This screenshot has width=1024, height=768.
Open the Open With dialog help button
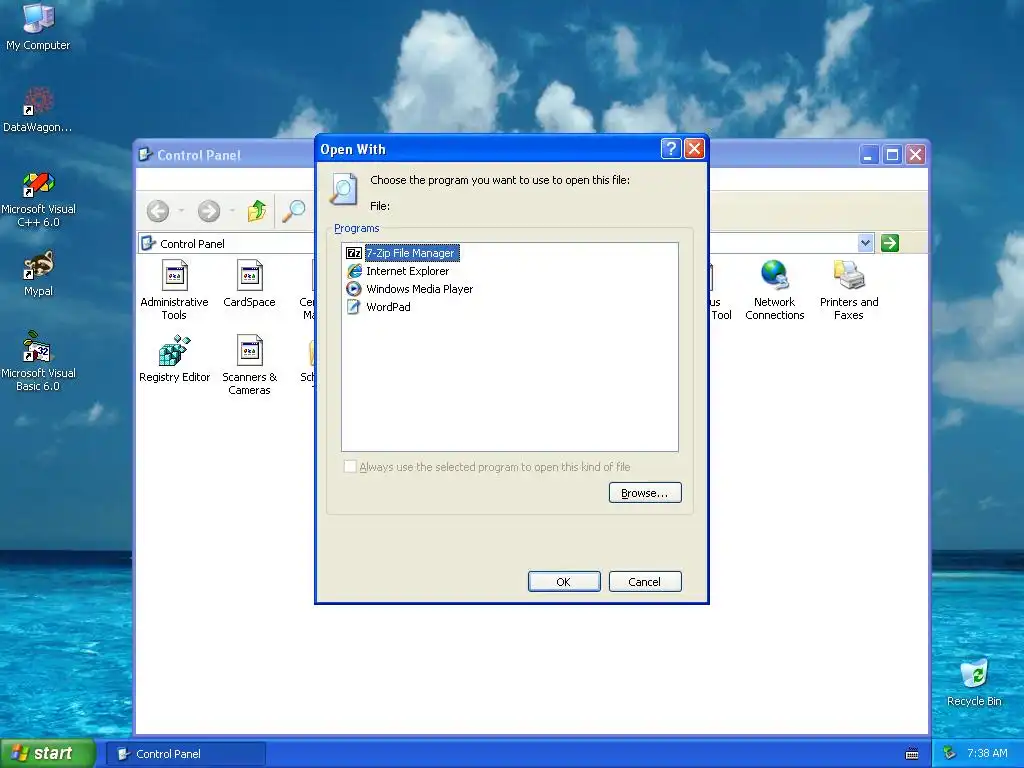coord(671,150)
